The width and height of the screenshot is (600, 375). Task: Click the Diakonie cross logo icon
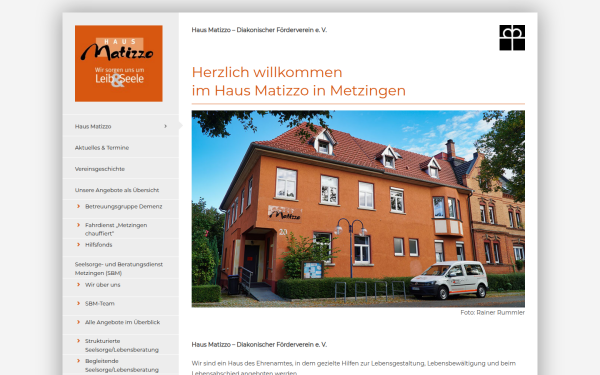click(x=512, y=38)
